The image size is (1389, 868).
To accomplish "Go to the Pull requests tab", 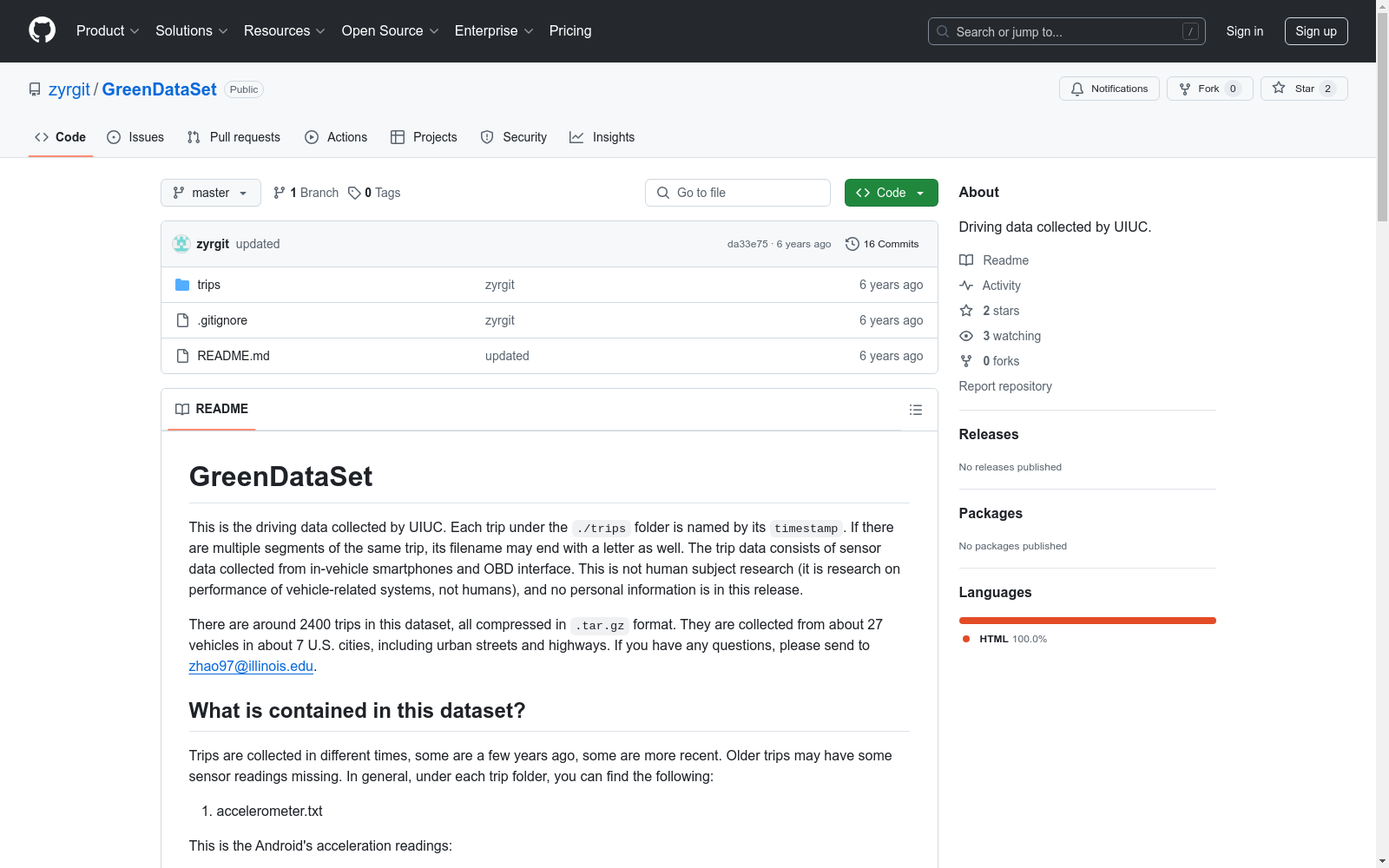I will click(x=234, y=137).
